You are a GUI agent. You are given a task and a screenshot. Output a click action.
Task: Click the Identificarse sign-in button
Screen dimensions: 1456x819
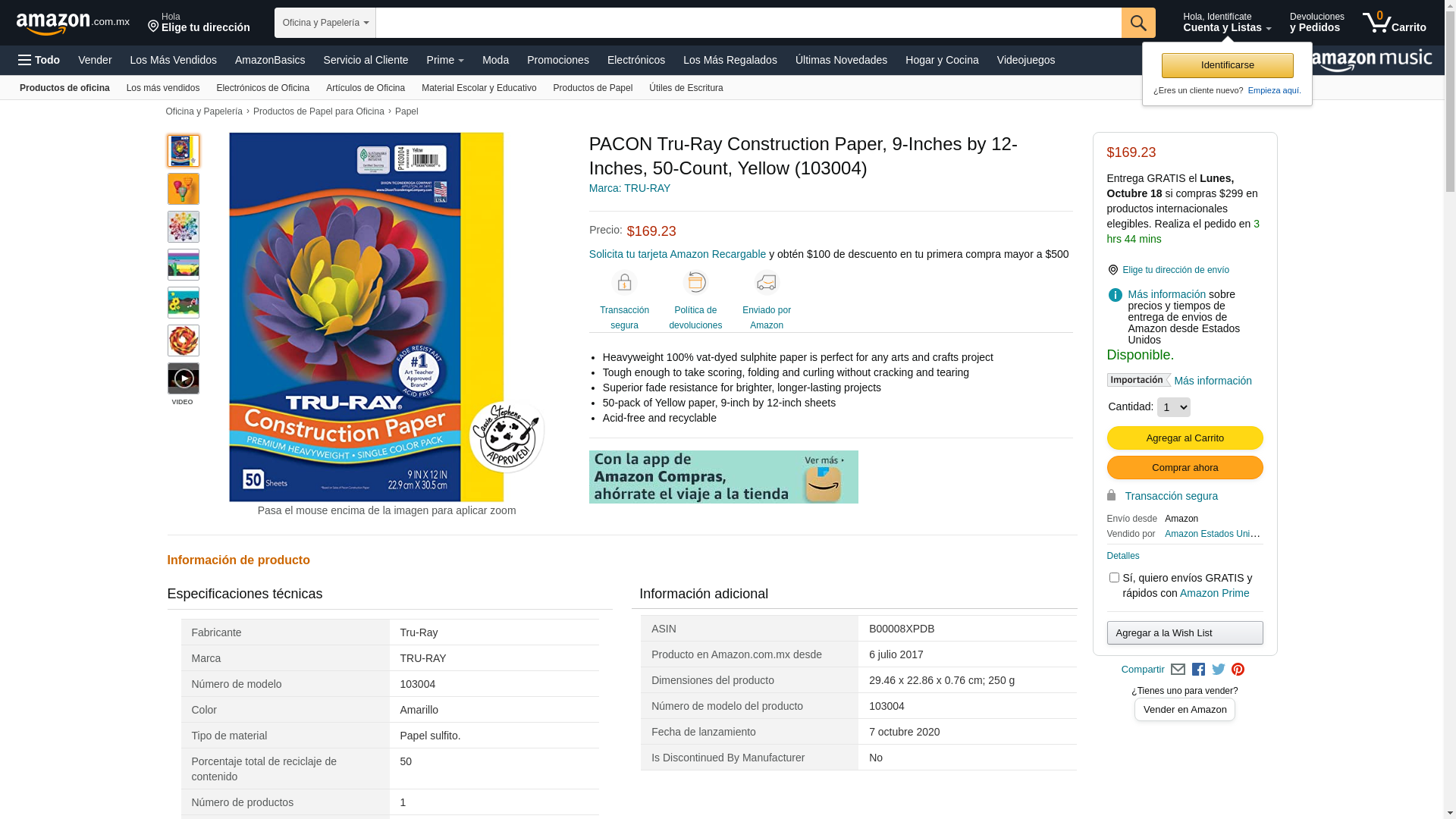[x=1227, y=65]
